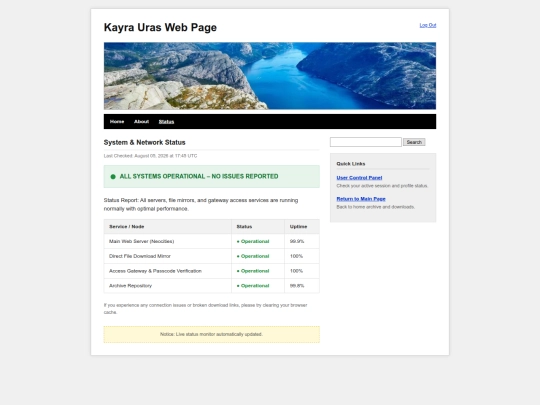
Task: Click the Quick Links sidebar heading
Action: [x=351, y=164]
